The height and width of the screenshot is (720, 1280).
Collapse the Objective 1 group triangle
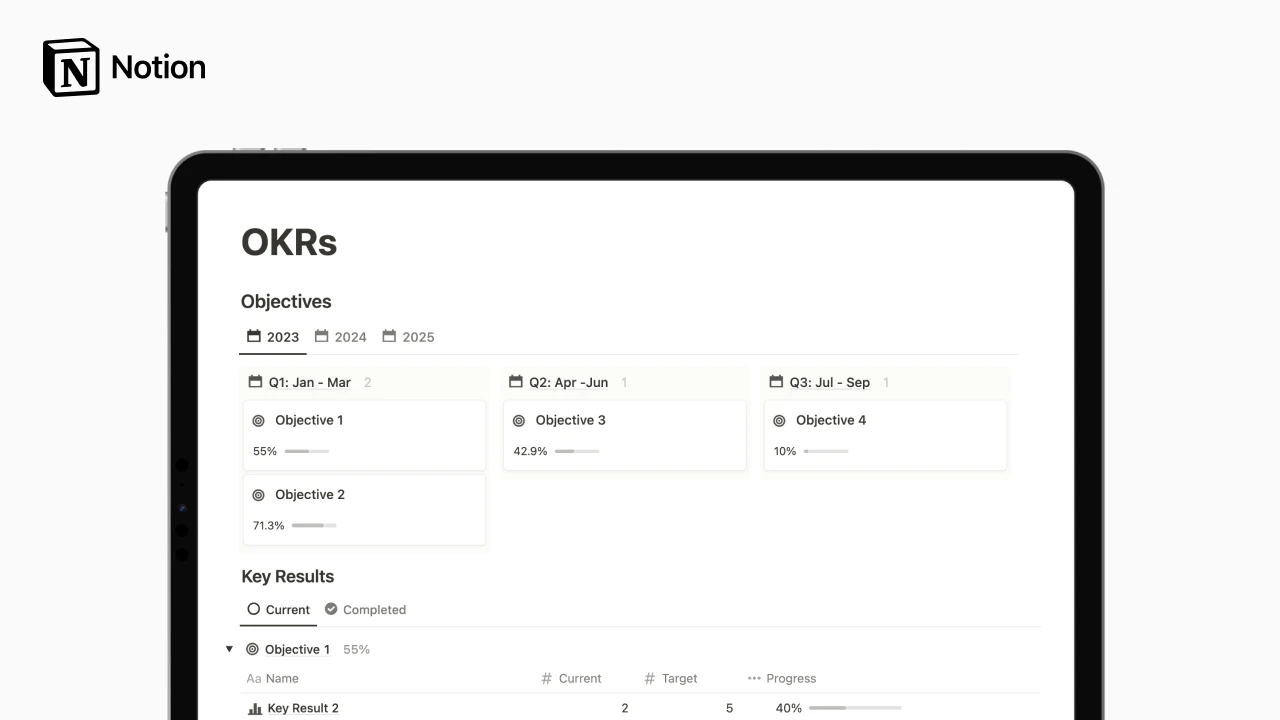pos(229,649)
